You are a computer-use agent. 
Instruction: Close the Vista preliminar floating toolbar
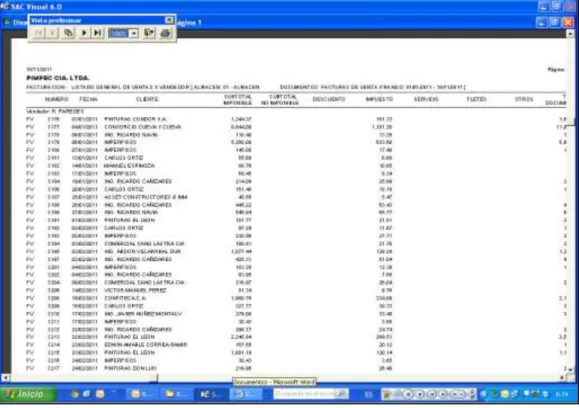pos(169,20)
